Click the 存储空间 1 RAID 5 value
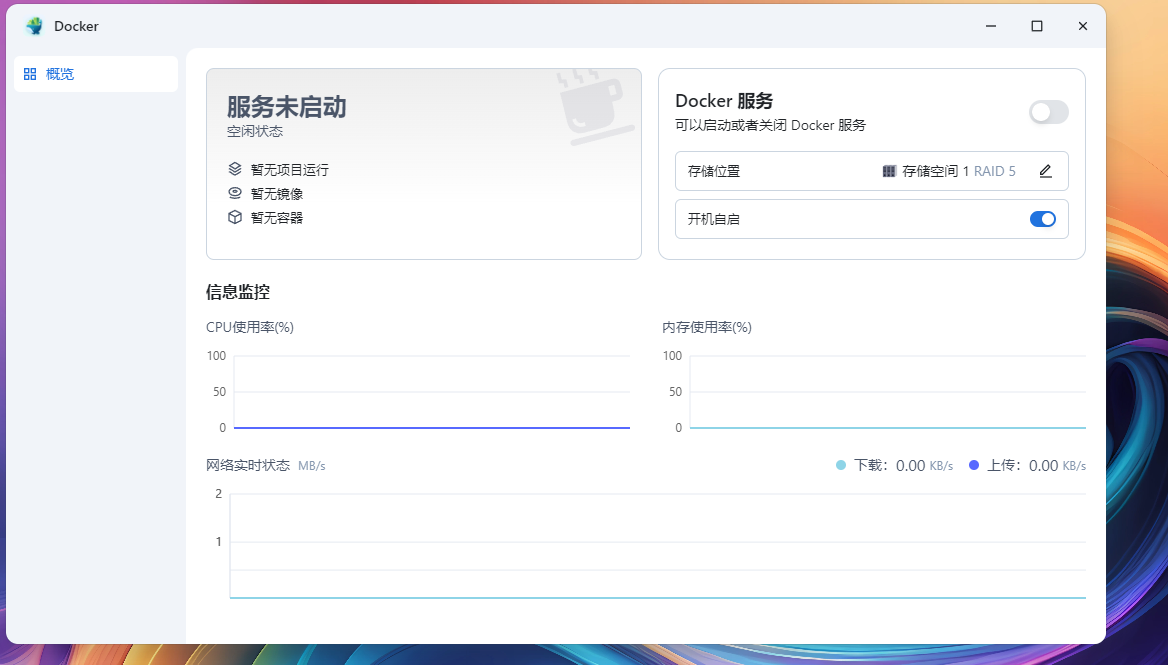The image size is (1168, 665). pos(959,171)
